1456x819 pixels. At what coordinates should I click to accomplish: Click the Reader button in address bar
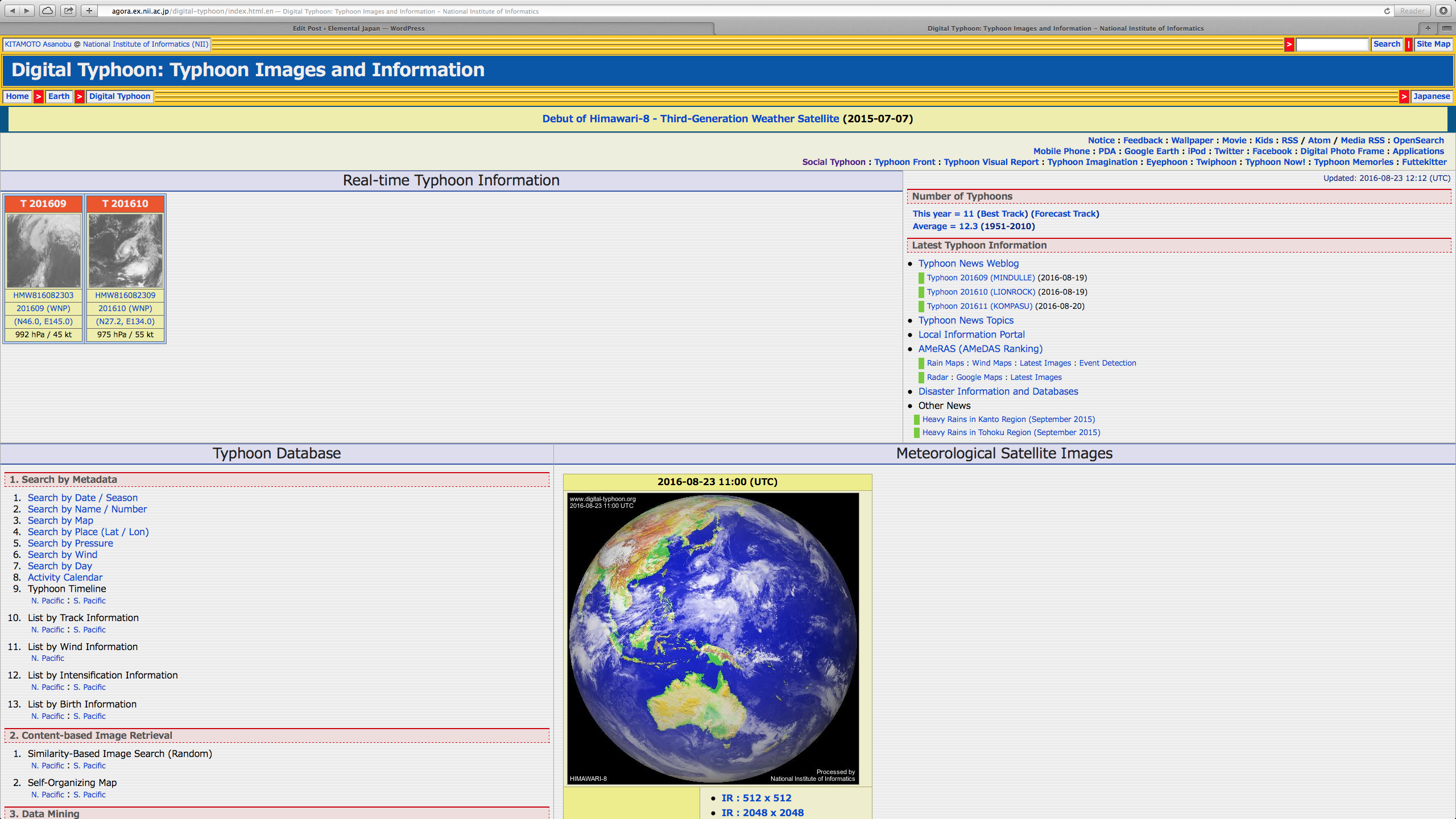coord(1412,11)
